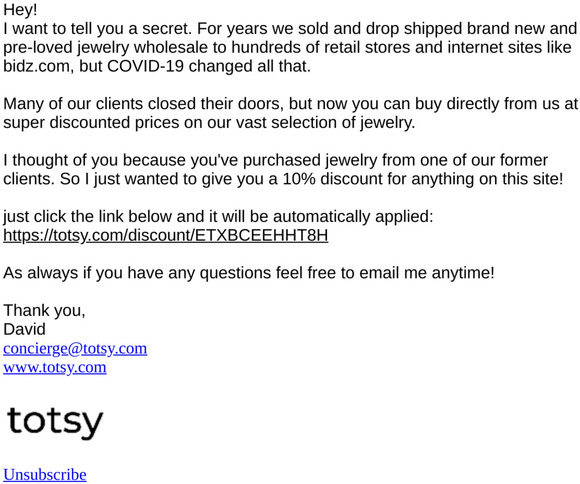Click the 'bidz.com' text in first paragraph
This screenshot has width=580, height=484.
pyautogui.click(x=36, y=66)
